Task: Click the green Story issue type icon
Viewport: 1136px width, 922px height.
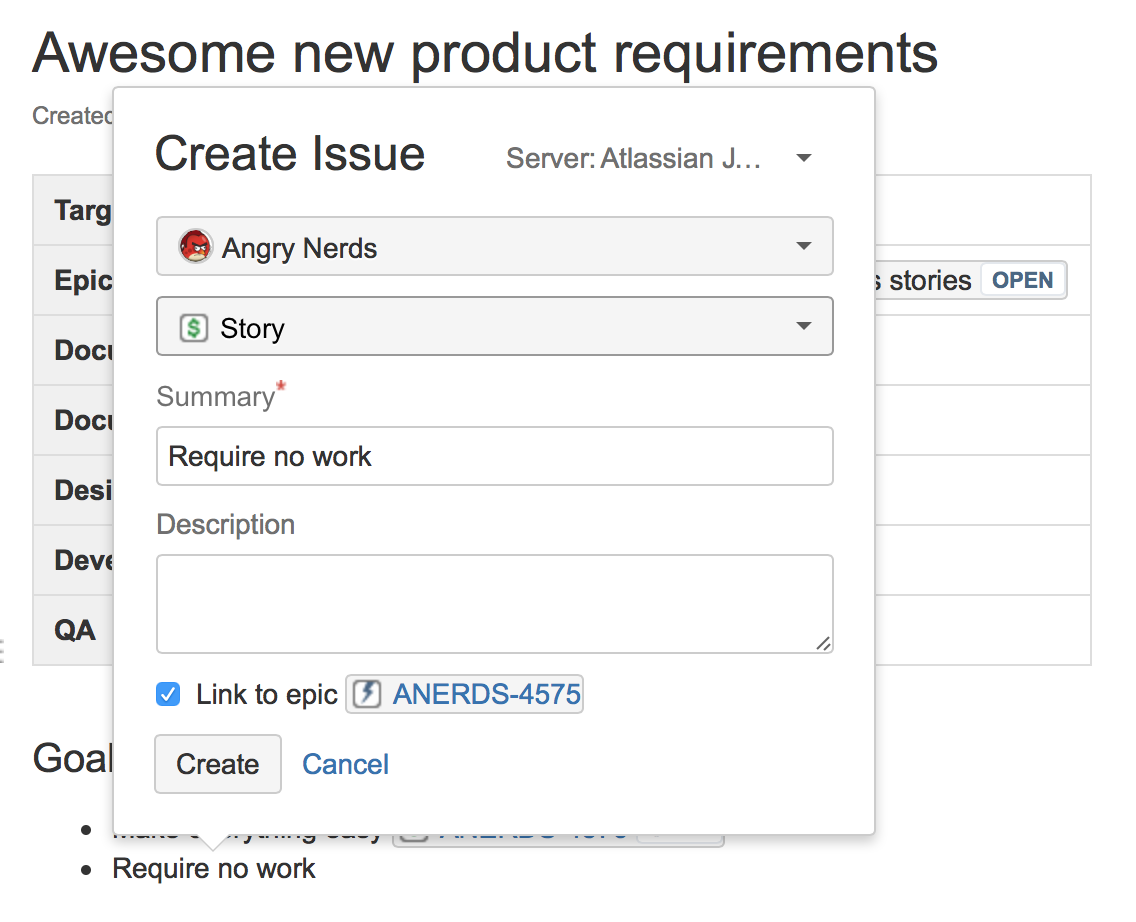Action: coord(193,328)
